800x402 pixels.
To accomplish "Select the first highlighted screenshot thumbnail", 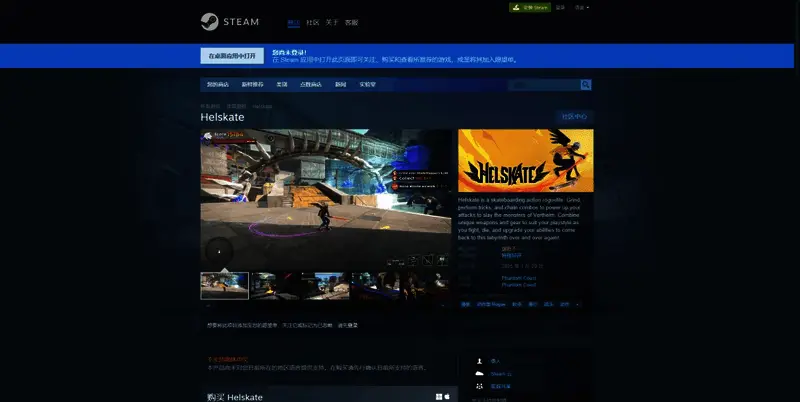I will click(x=224, y=286).
